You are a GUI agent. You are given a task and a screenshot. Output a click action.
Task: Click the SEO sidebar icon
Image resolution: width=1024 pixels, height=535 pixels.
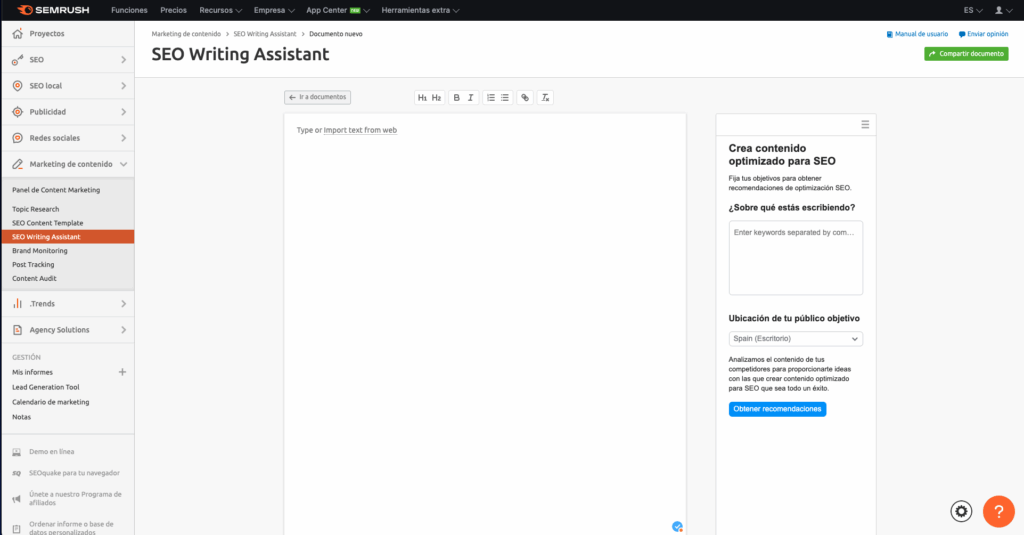point(18,59)
